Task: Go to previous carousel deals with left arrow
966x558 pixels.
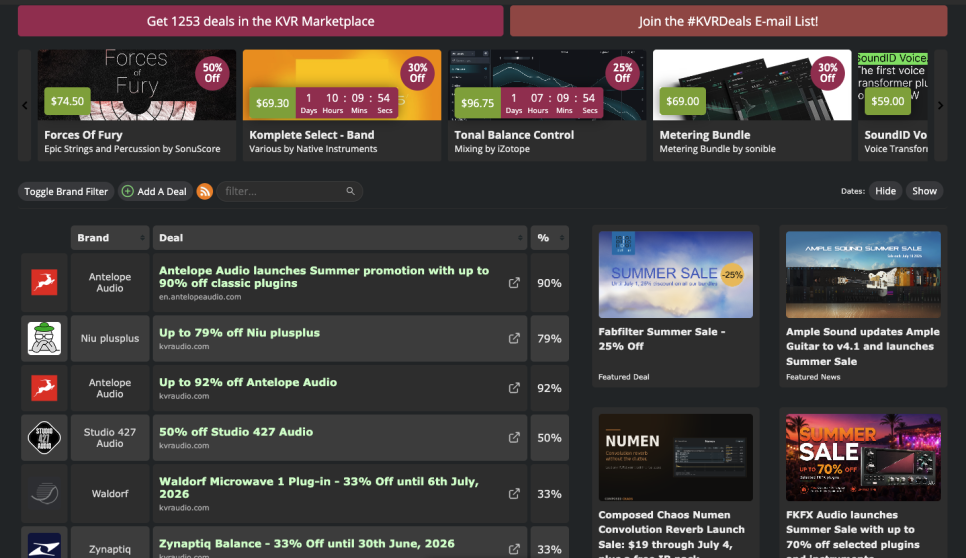Action: (x=25, y=105)
